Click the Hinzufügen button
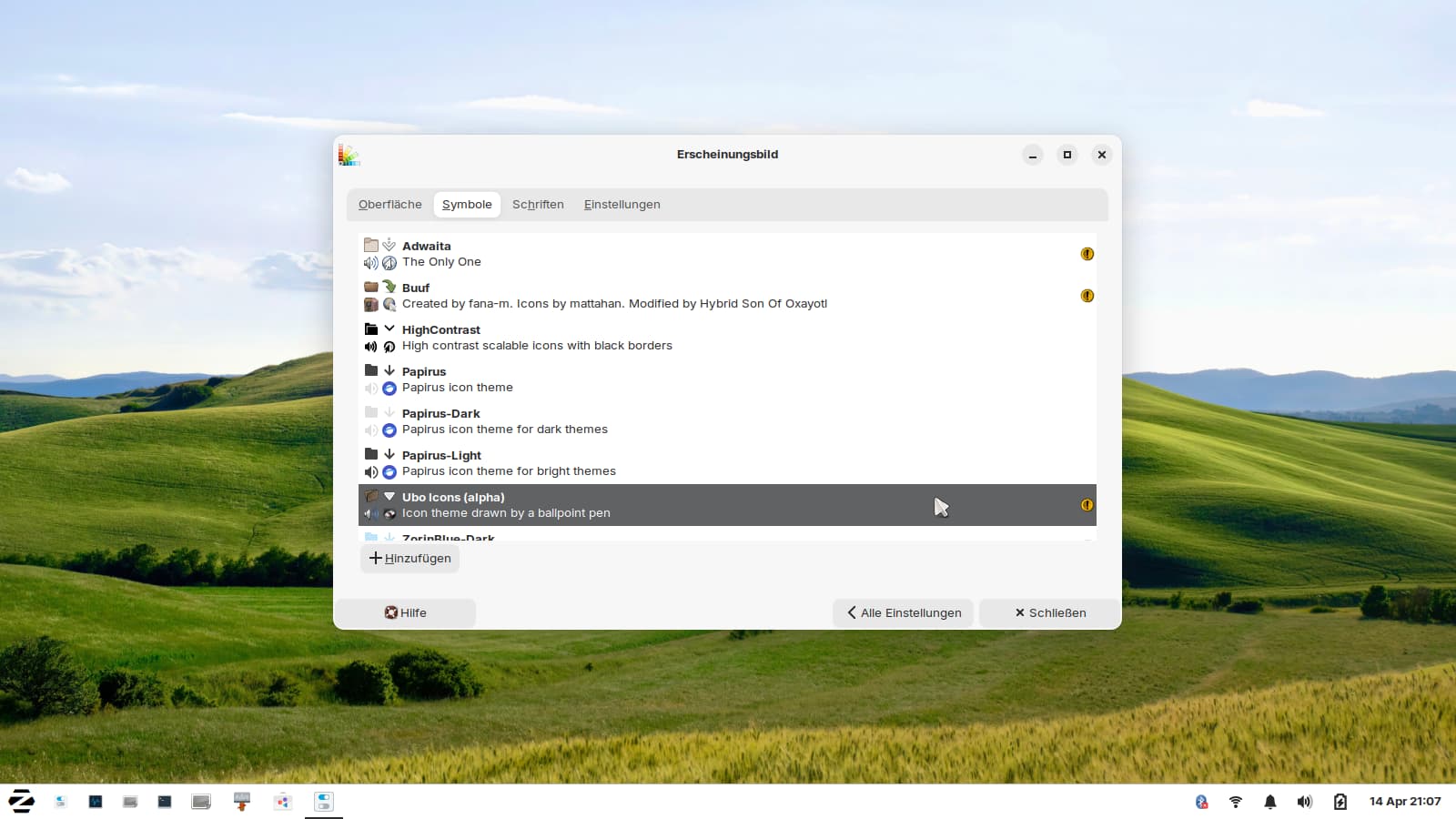The height and width of the screenshot is (819, 1456). (x=409, y=558)
